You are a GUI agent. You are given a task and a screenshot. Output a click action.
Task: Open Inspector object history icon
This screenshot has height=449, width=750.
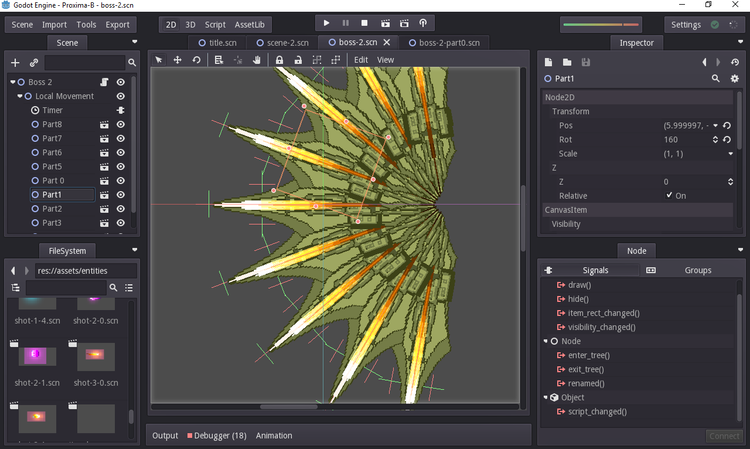click(x=735, y=62)
